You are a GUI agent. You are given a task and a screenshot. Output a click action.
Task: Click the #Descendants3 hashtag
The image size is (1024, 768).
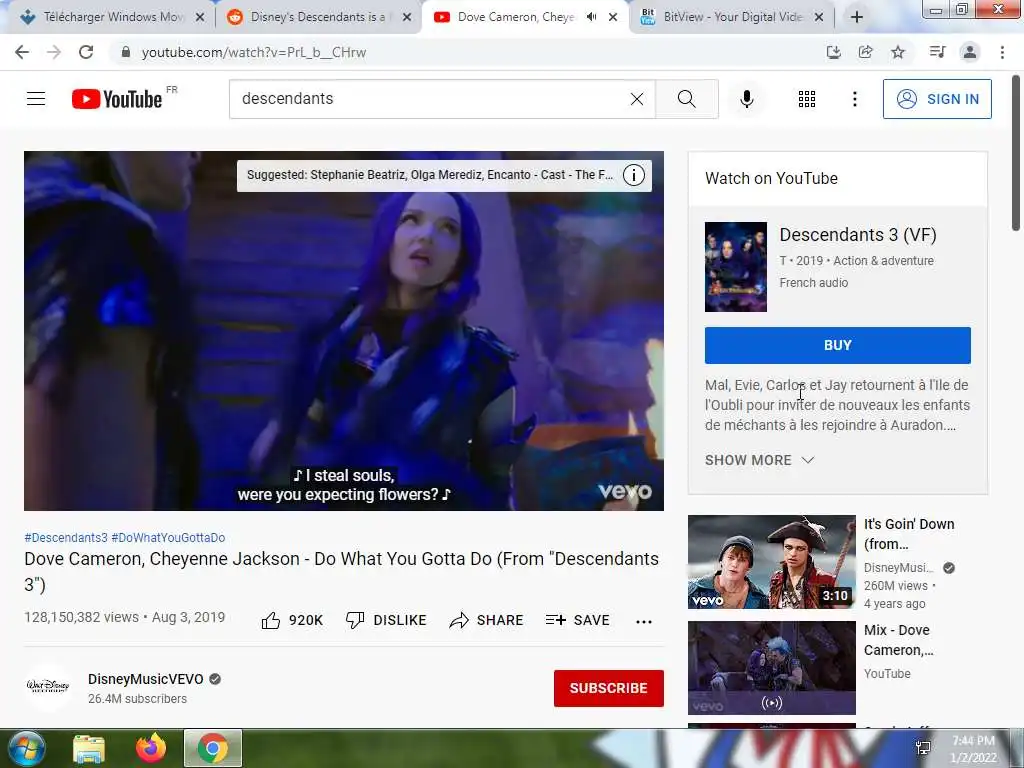(x=66, y=537)
